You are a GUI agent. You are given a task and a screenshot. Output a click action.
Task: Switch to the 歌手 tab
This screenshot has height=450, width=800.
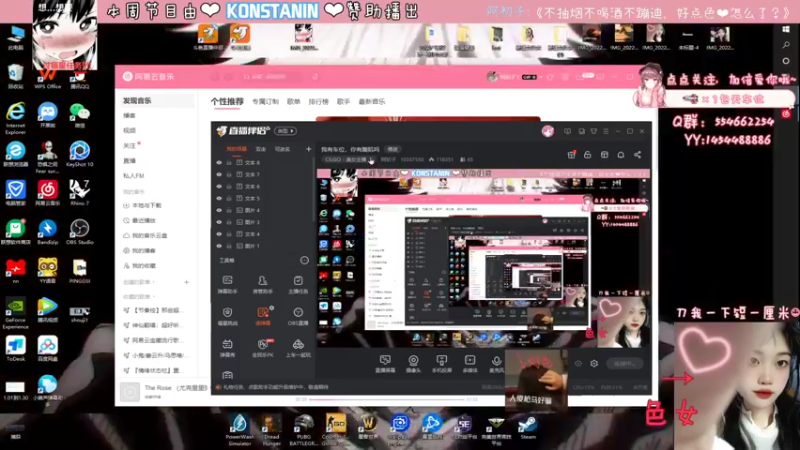(x=343, y=102)
